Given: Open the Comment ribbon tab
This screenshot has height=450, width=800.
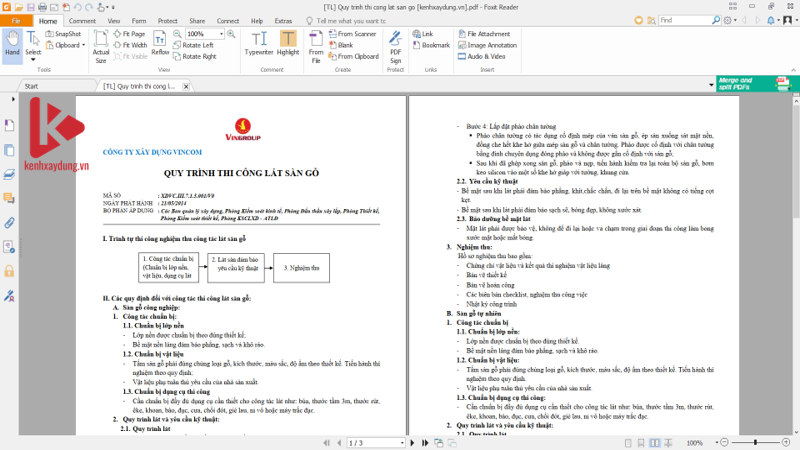Looking at the screenshot, I should click(83, 20).
